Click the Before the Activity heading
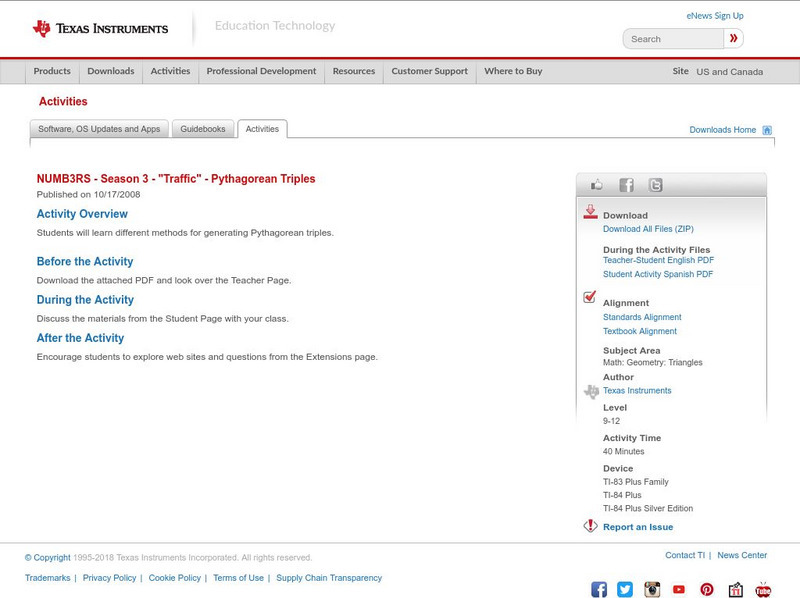 tap(85, 262)
